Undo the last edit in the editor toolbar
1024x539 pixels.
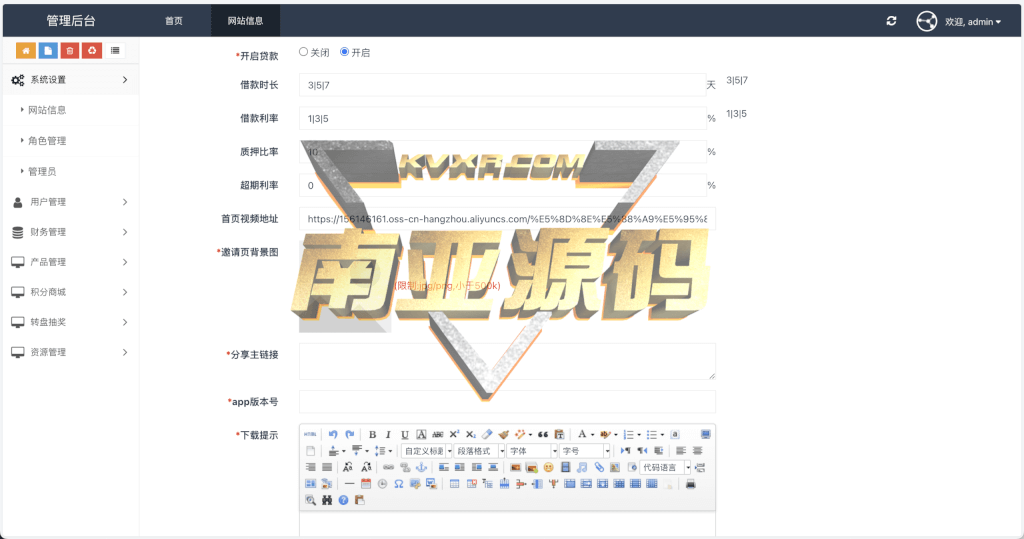tap(333, 434)
